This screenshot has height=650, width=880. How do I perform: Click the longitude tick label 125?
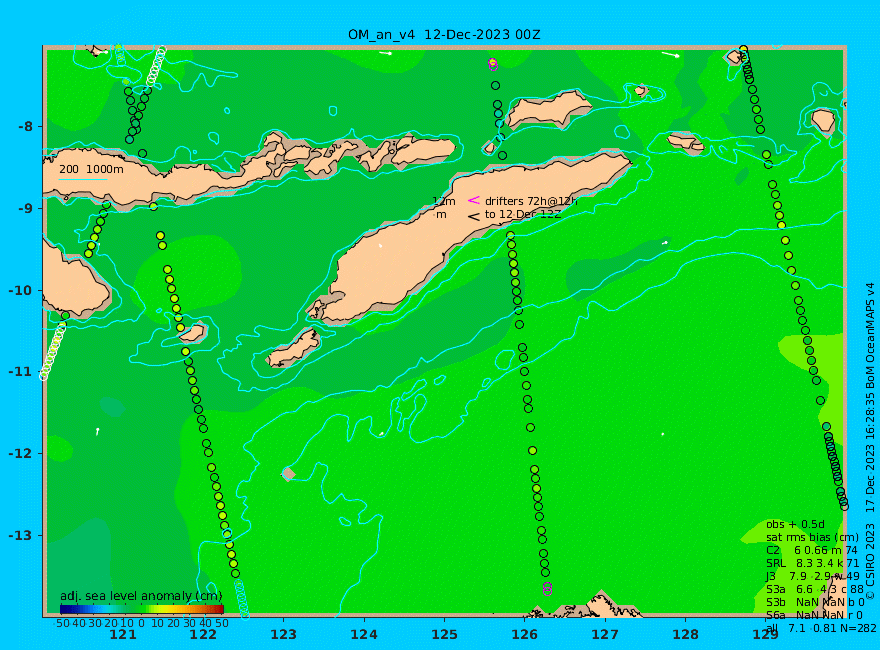click(x=444, y=635)
